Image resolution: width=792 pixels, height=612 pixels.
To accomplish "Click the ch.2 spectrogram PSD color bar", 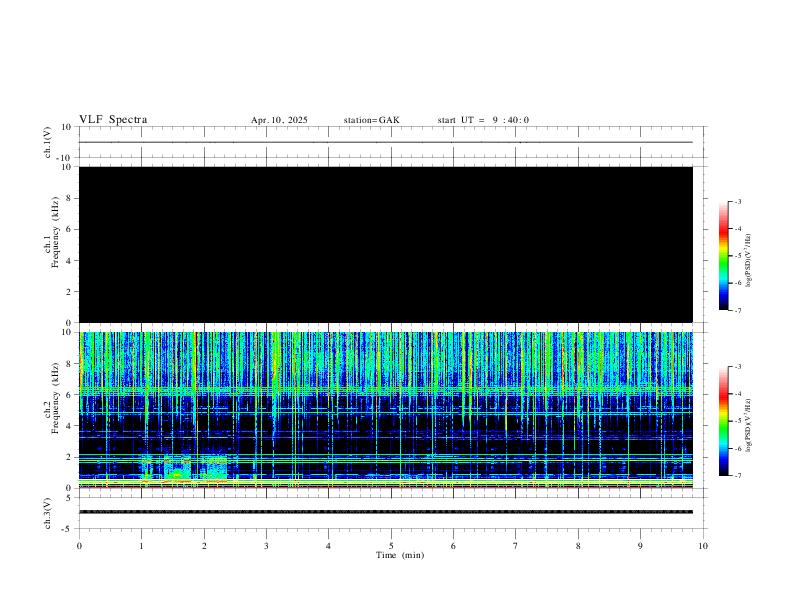I will 724,421.
